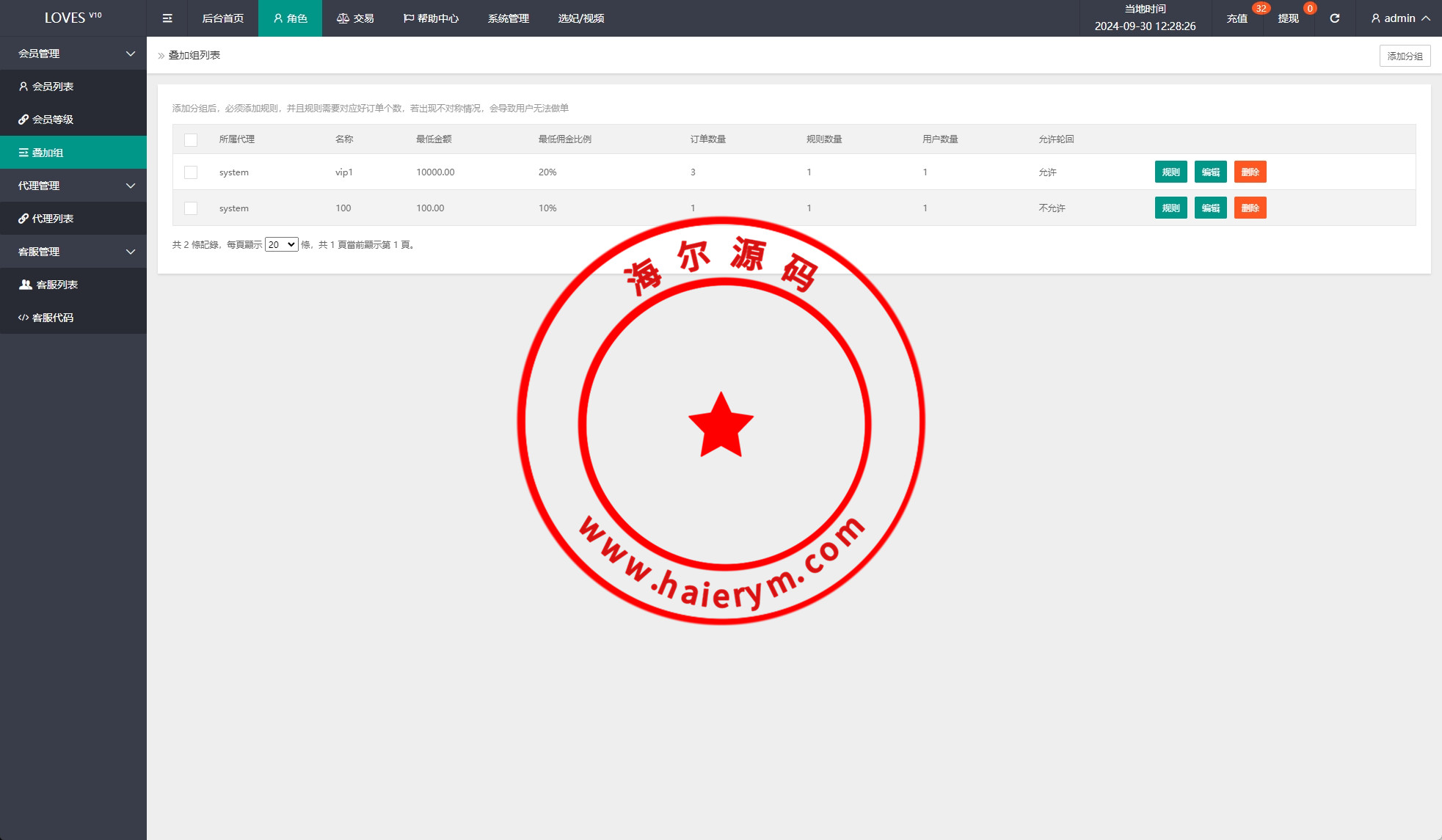Click the refresh icon in top bar
This screenshot has height=840, width=1442.
point(1334,18)
